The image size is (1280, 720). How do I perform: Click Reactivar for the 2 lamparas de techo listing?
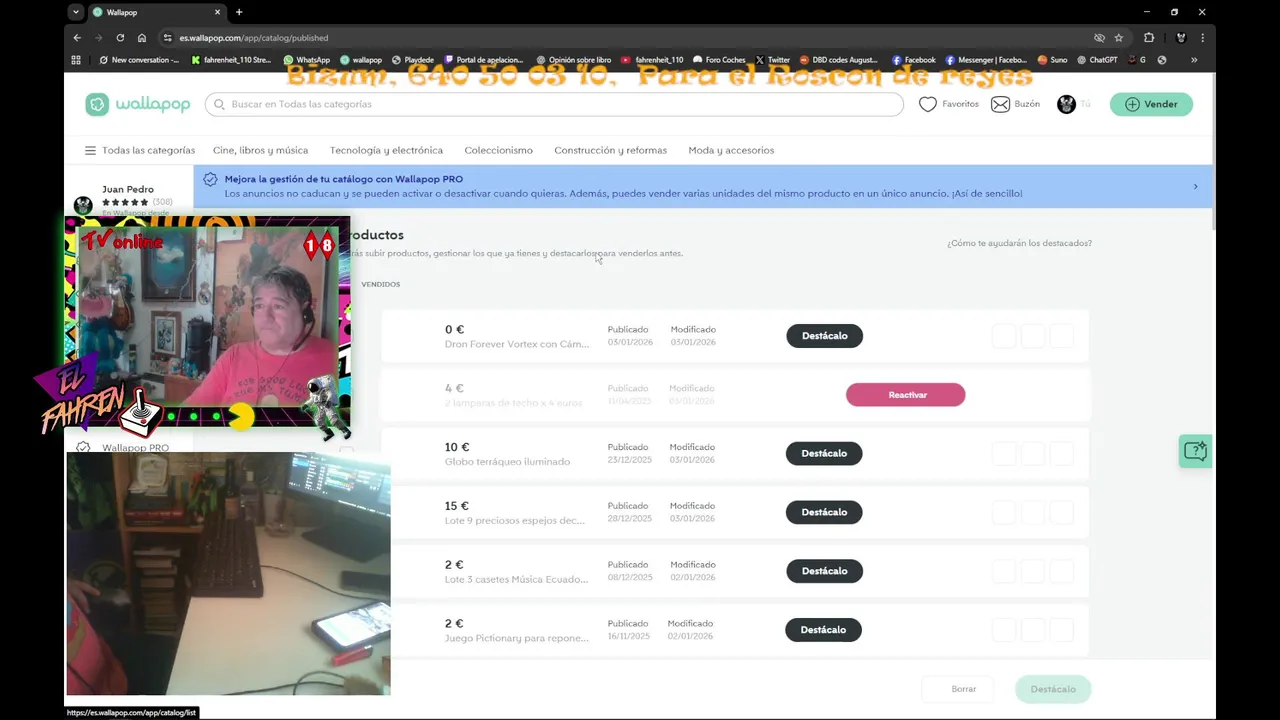point(905,395)
